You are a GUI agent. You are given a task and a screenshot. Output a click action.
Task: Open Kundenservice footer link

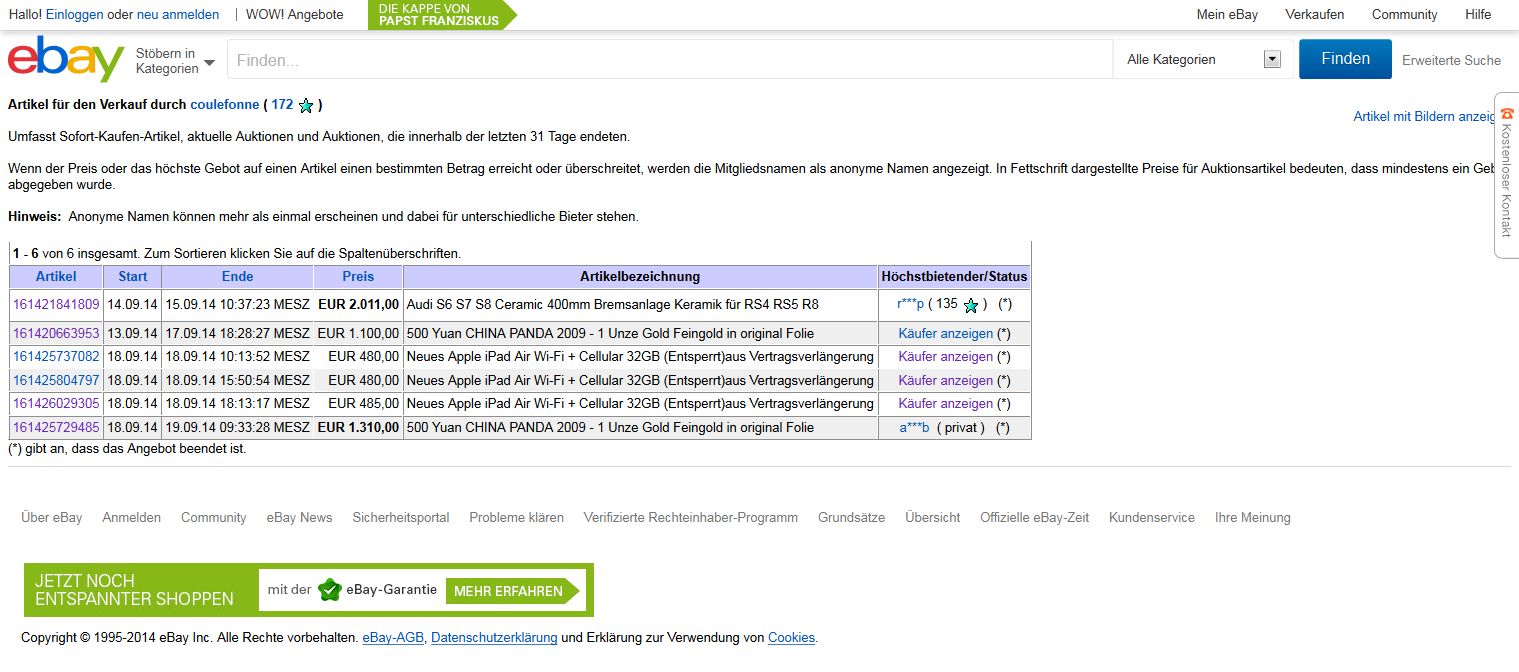[1152, 517]
